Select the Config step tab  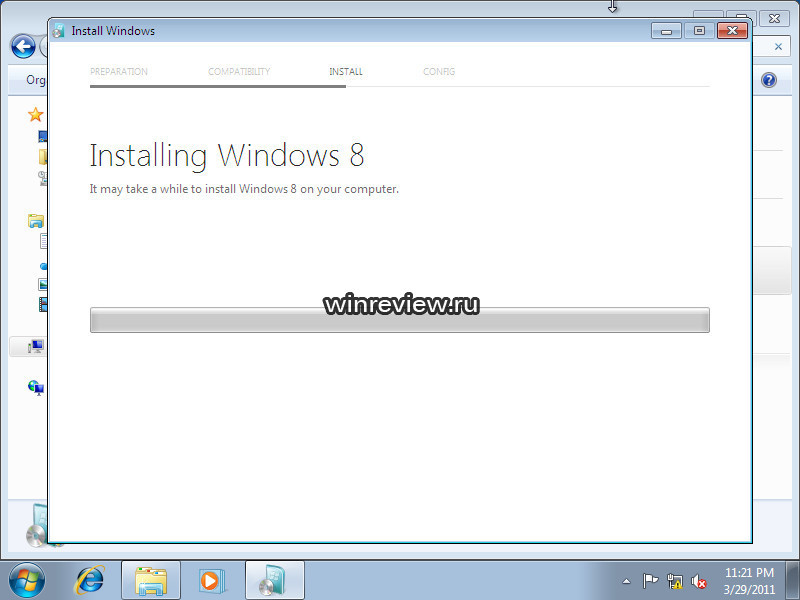pos(439,72)
